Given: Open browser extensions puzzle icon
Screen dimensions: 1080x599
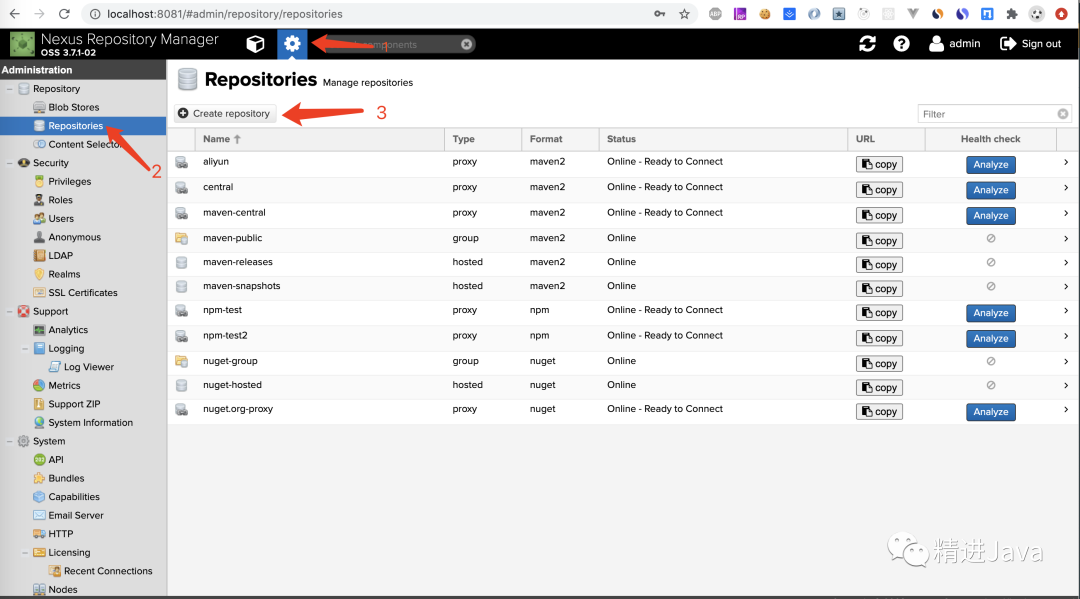Looking at the screenshot, I should pyautogui.click(x=1012, y=14).
